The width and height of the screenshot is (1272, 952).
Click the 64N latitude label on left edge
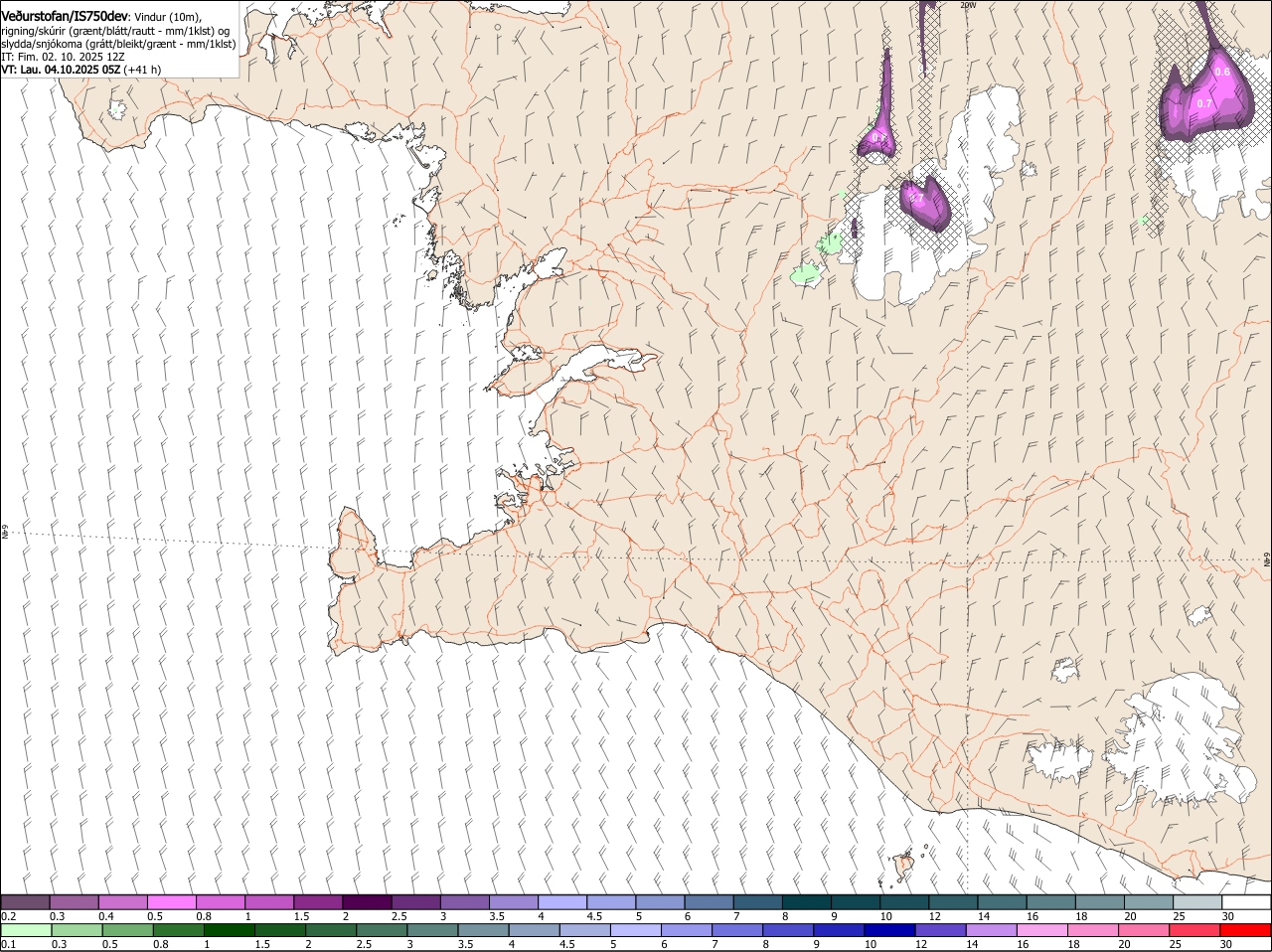click(5, 533)
